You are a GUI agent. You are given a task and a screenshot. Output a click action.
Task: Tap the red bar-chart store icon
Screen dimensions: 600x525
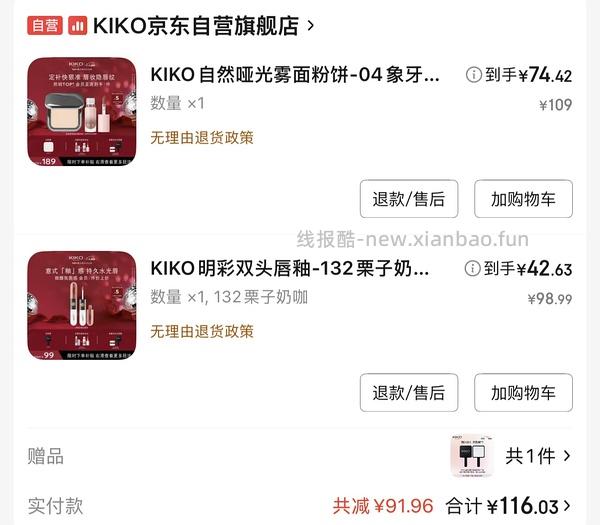tap(78, 26)
